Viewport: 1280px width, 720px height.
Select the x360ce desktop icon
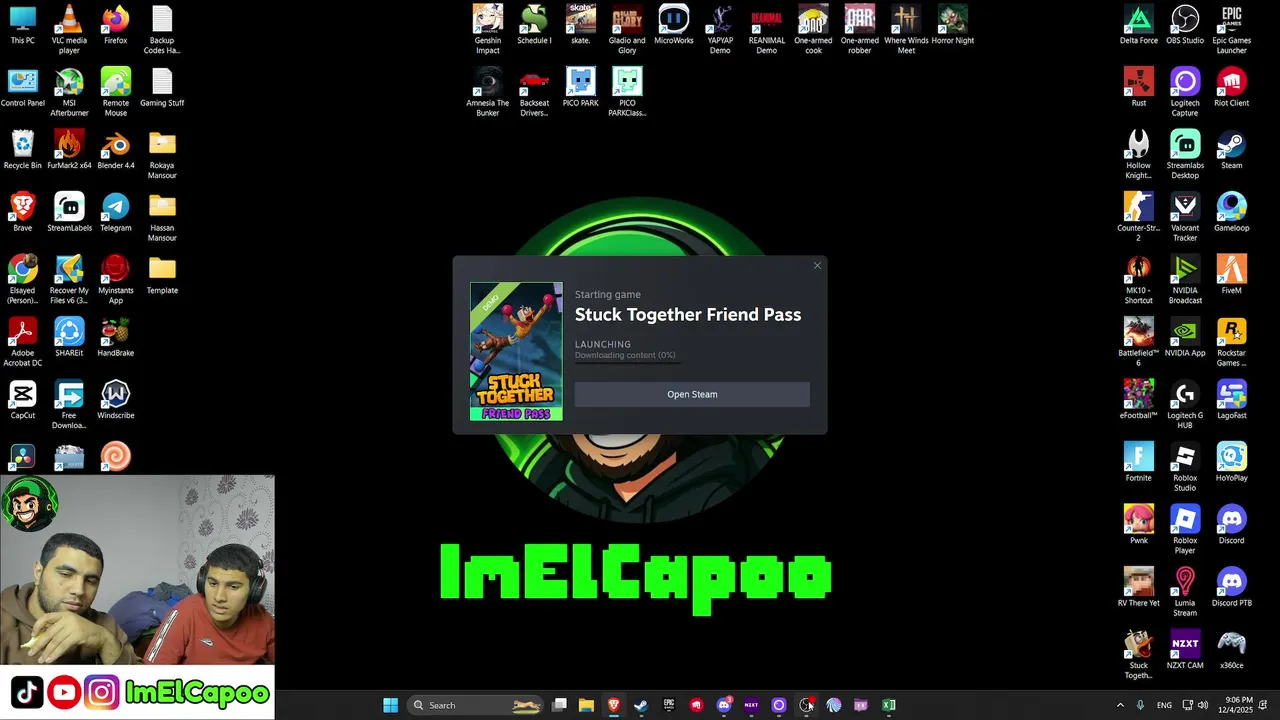pos(1232,650)
